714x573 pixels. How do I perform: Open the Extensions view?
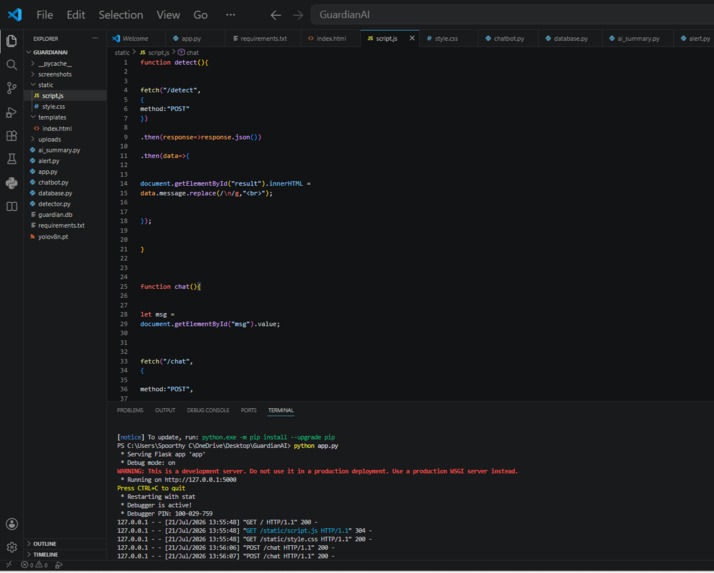coord(12,136)
